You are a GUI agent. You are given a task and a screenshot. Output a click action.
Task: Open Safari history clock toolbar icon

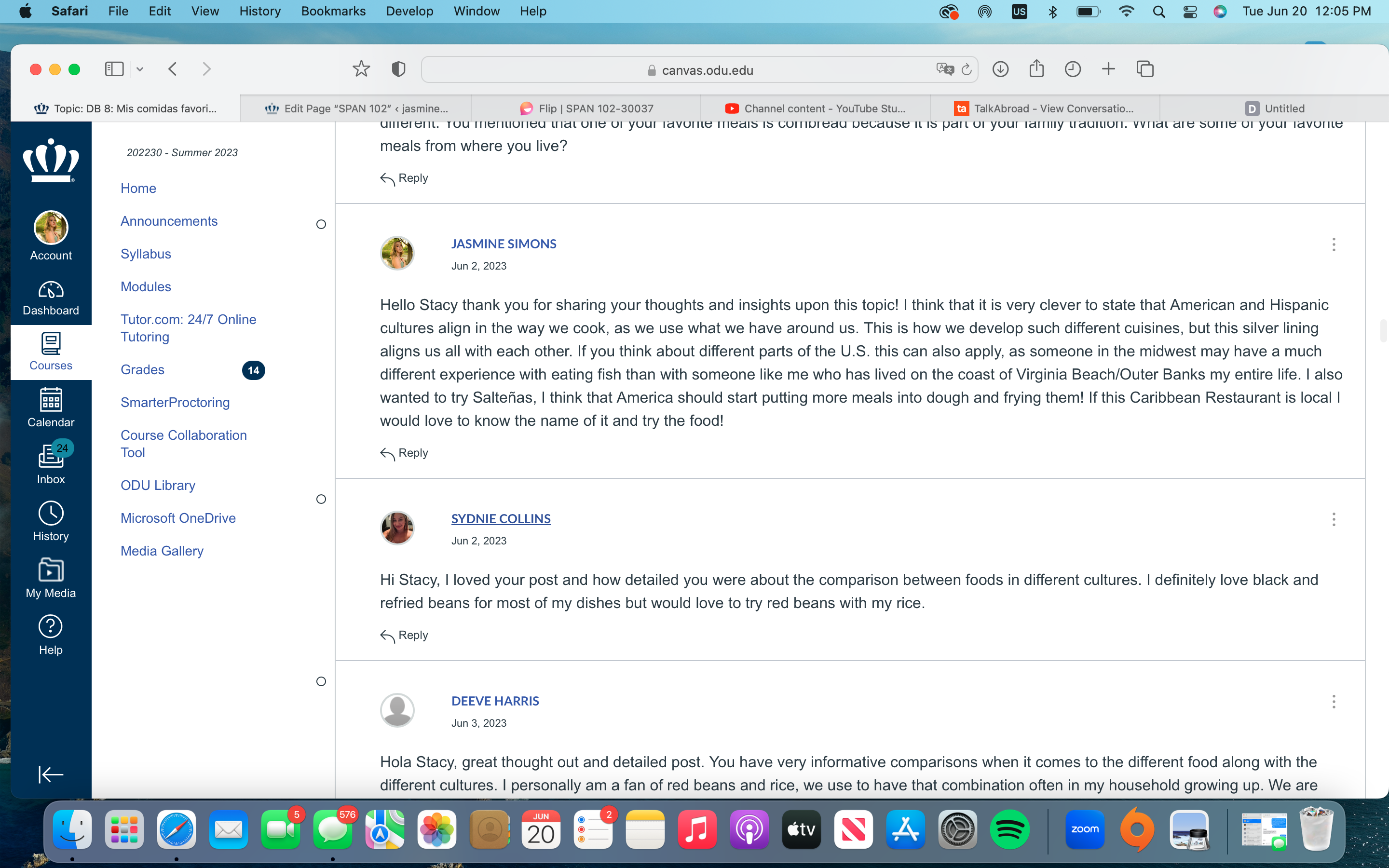pos(1073,69)
